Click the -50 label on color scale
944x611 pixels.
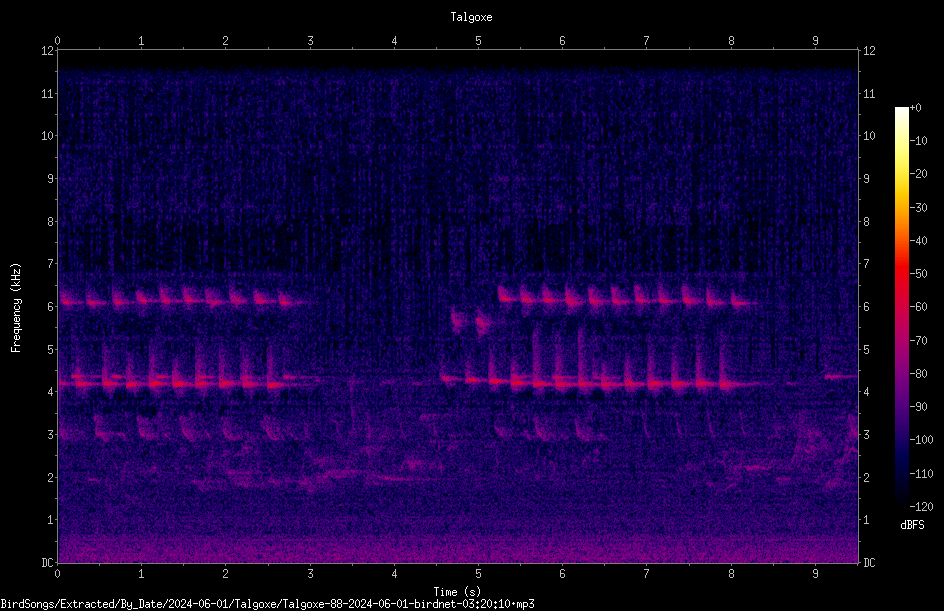(x=918, y=273)
